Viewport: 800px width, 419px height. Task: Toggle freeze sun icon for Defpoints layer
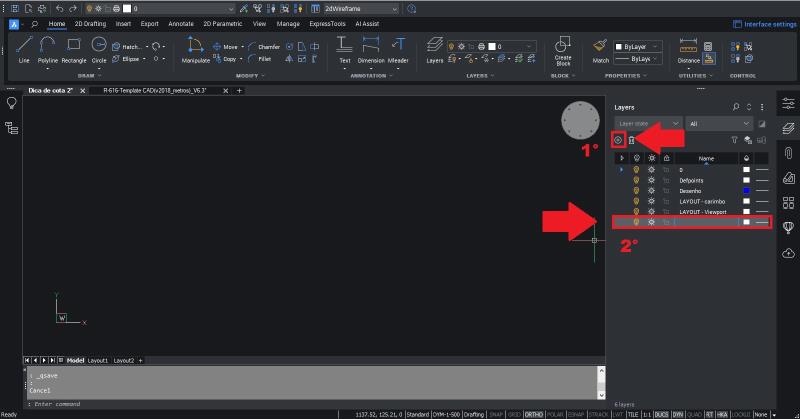coord(650,180)
